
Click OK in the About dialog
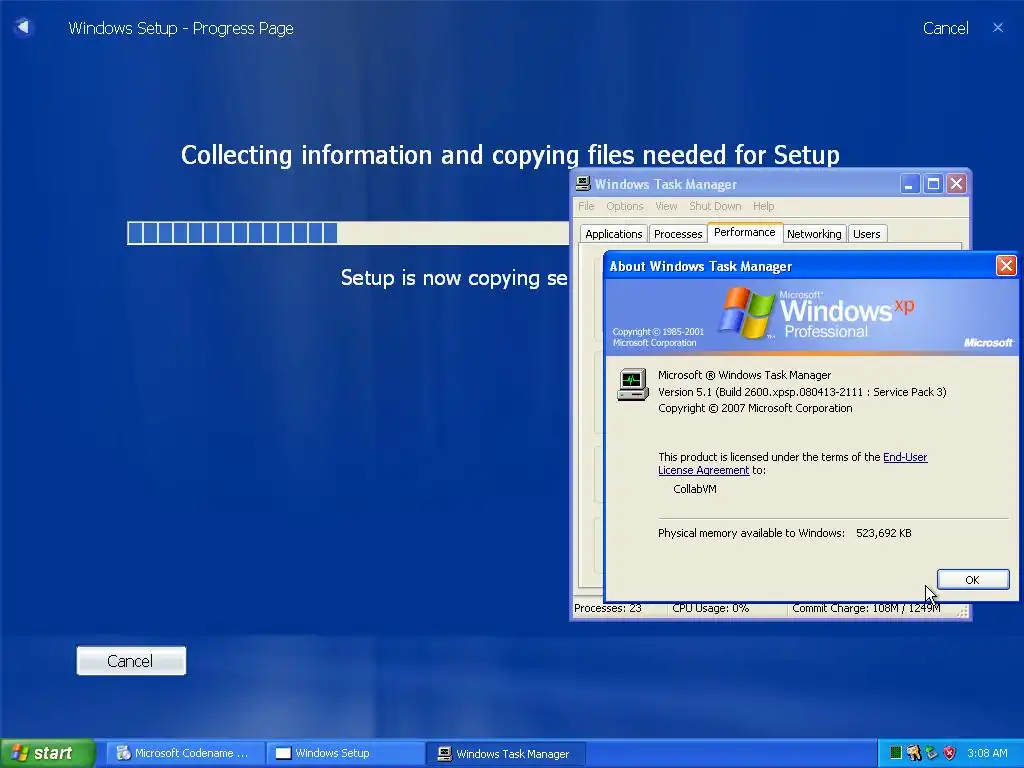pos(972,579)
